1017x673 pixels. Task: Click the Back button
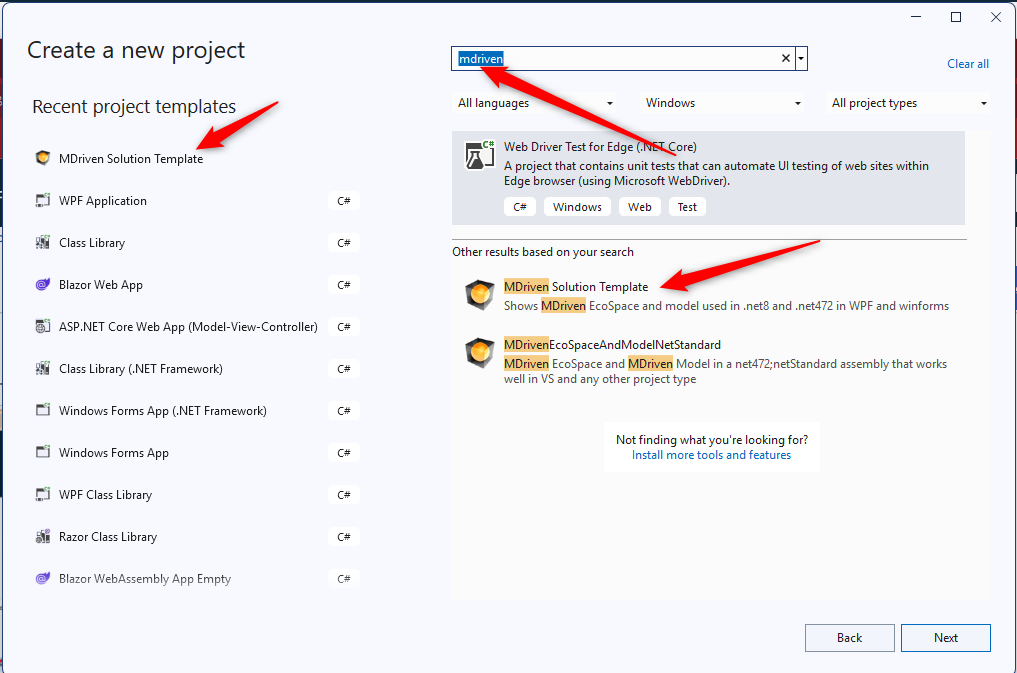pos(850,638)
